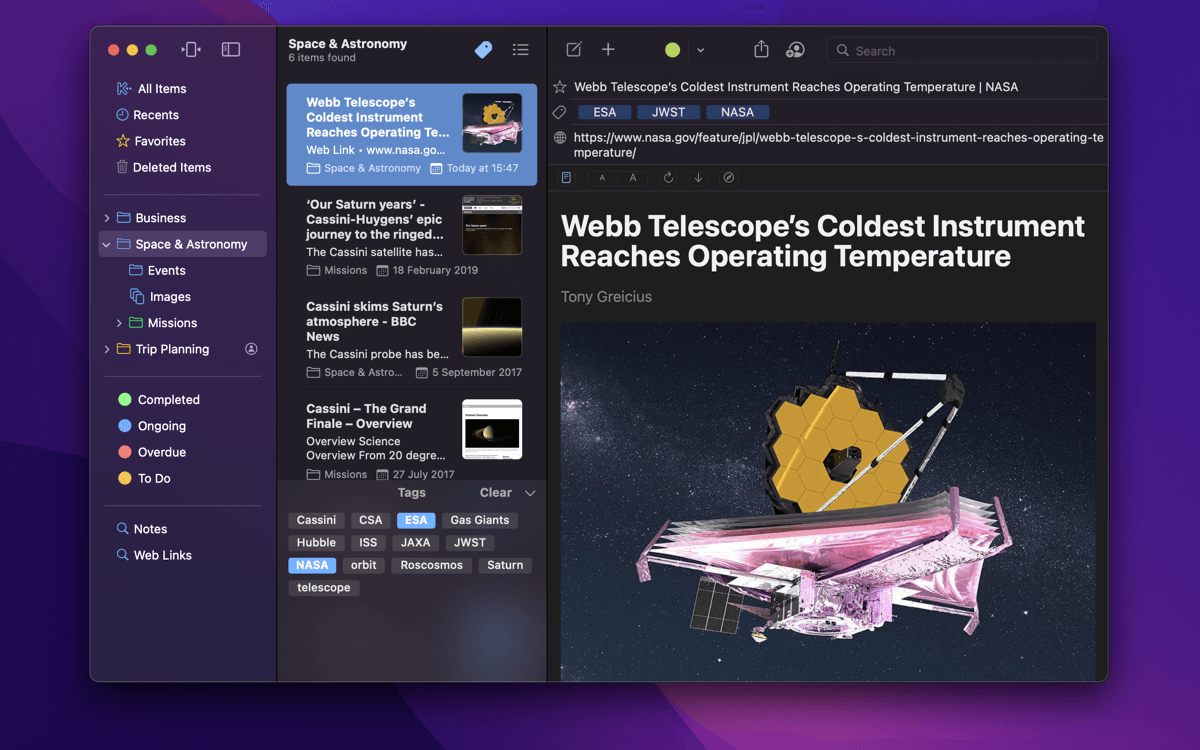Open Cassini Grand Finale item thumbnail
The image size is (1200, 750).
pos(492,429)
